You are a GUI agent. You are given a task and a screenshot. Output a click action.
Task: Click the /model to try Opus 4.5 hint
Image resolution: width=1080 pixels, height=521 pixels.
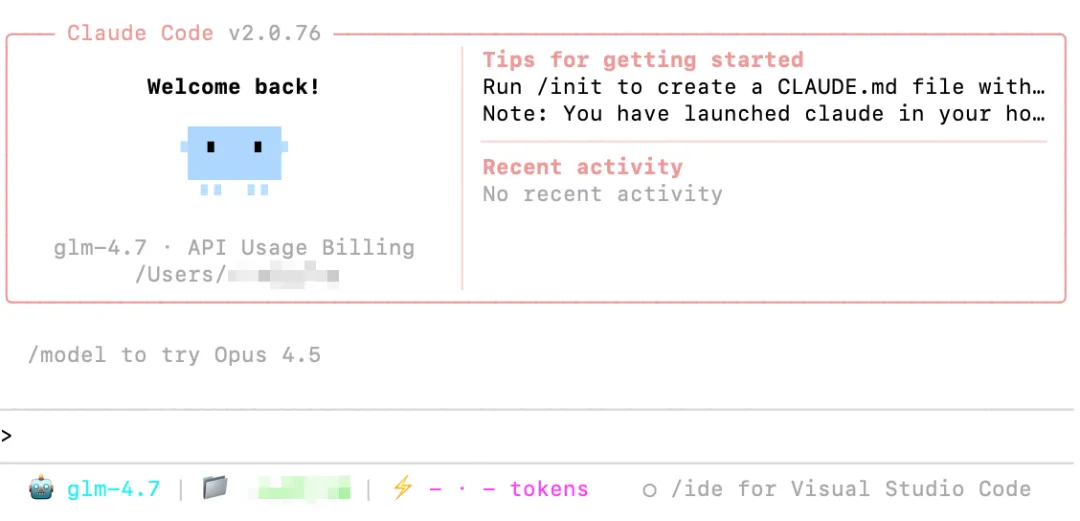(x=174, y=355)
